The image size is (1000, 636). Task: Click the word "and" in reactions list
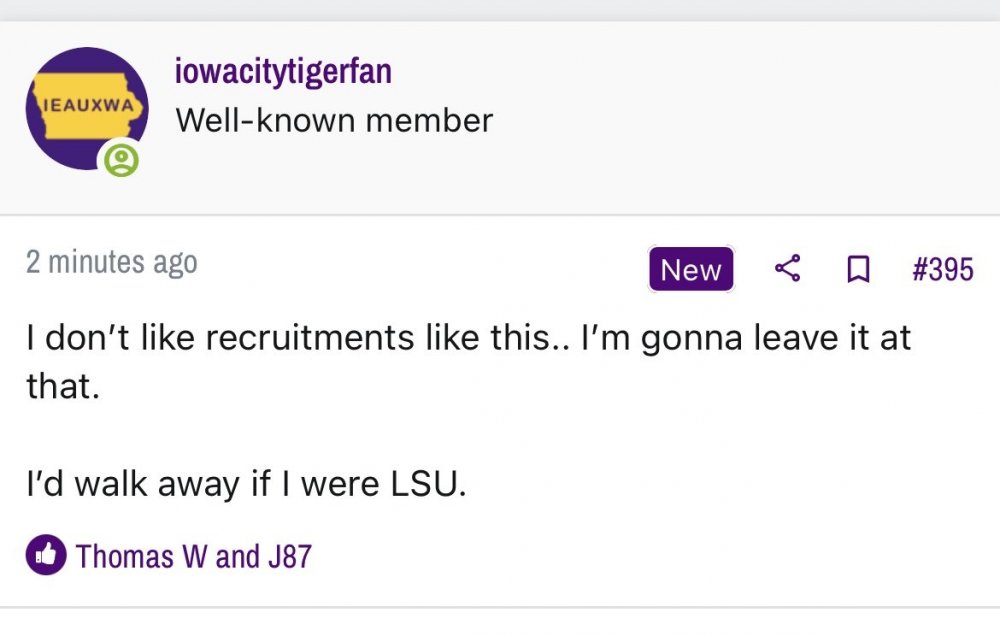[237, 556]
